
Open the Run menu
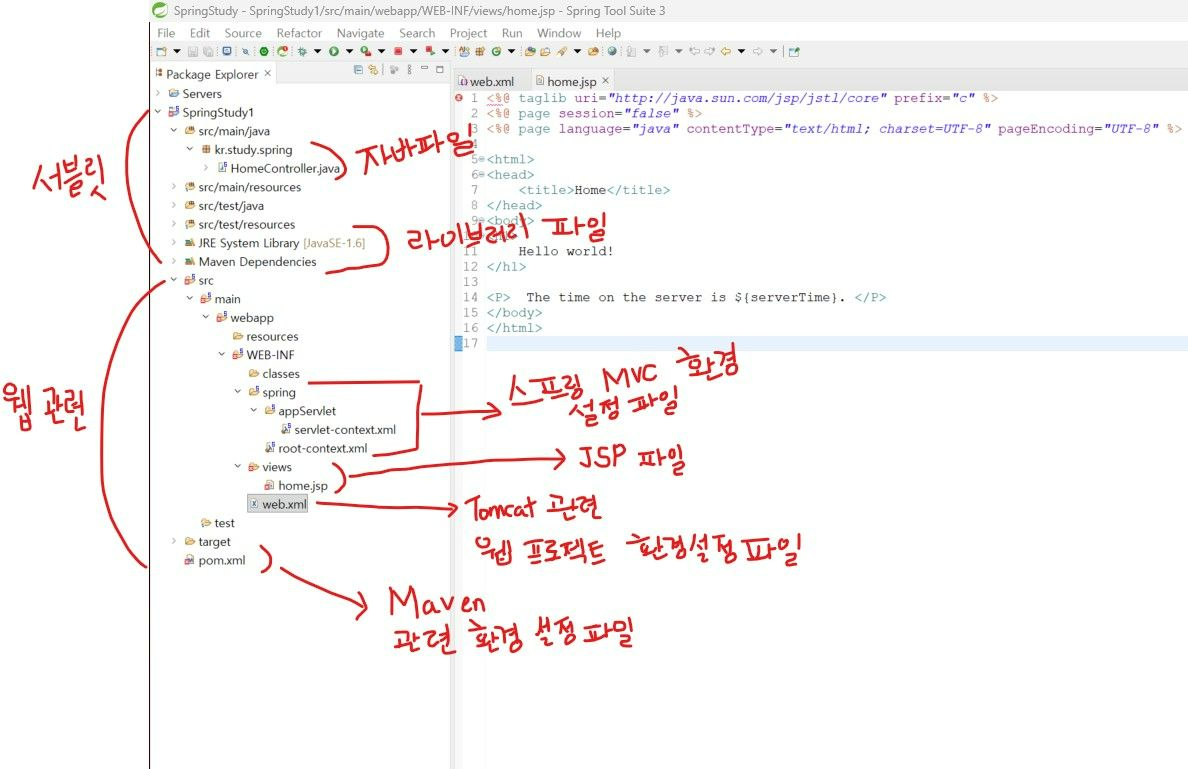pyautogui.click(x=512, y=33)
